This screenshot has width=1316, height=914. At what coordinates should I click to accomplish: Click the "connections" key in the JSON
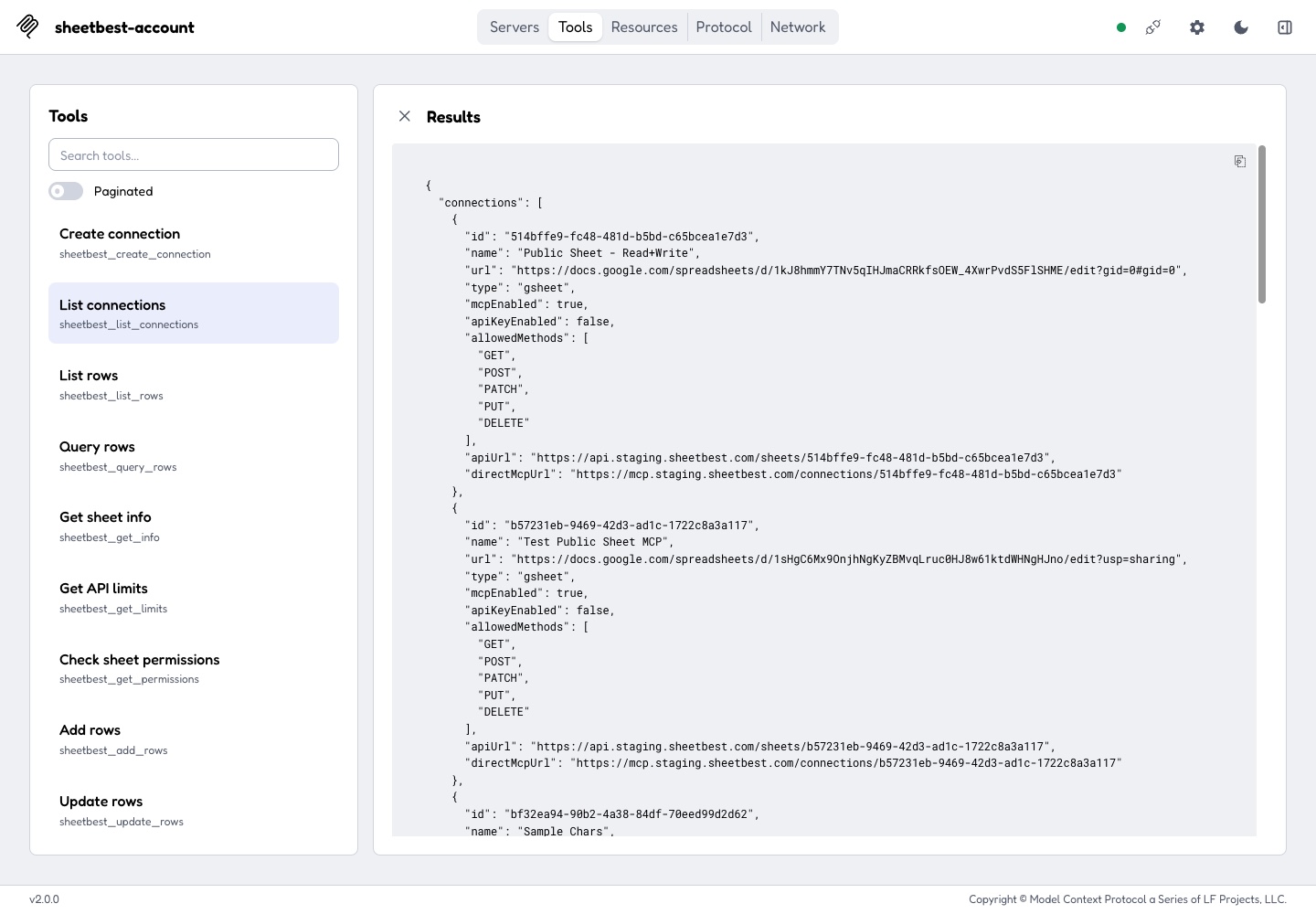pos(481,203)
